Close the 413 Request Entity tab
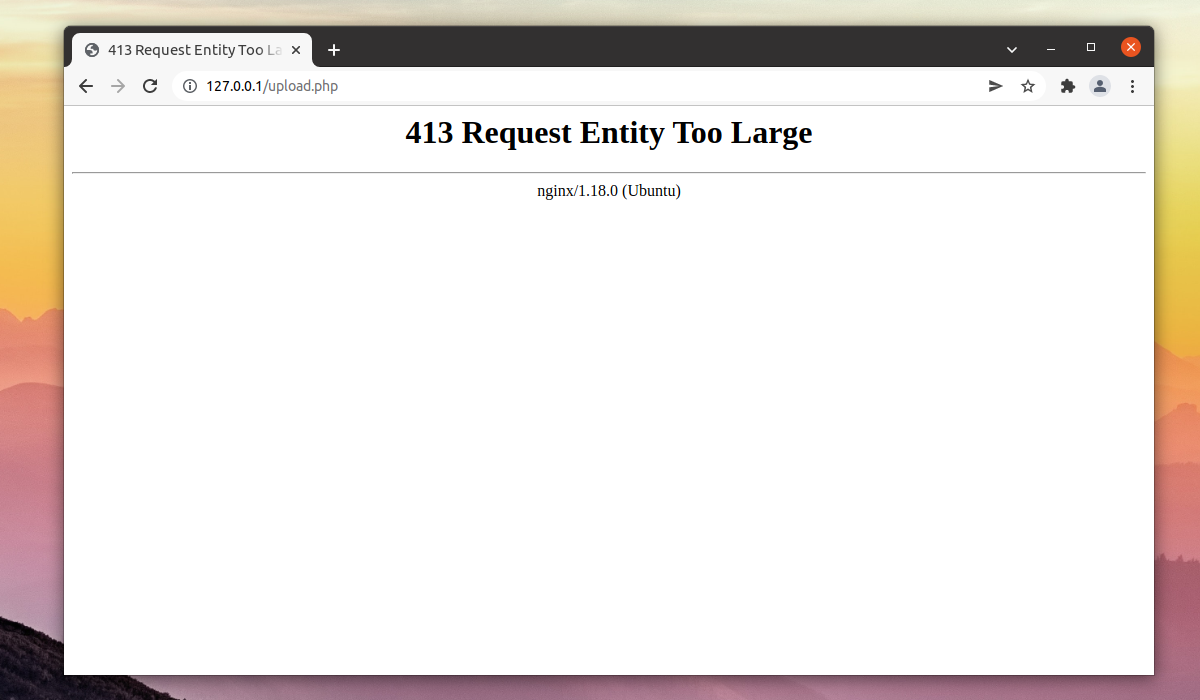The image size is (1200, 700). click(296, 50)
